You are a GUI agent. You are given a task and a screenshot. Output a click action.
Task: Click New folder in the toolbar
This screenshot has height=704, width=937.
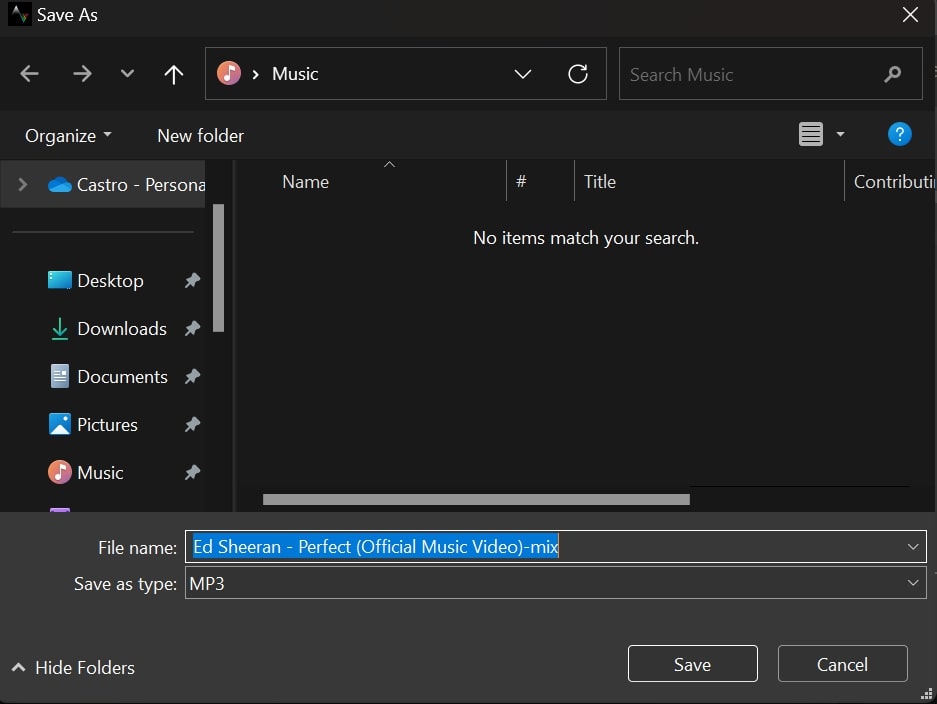[x=200, y=136]
